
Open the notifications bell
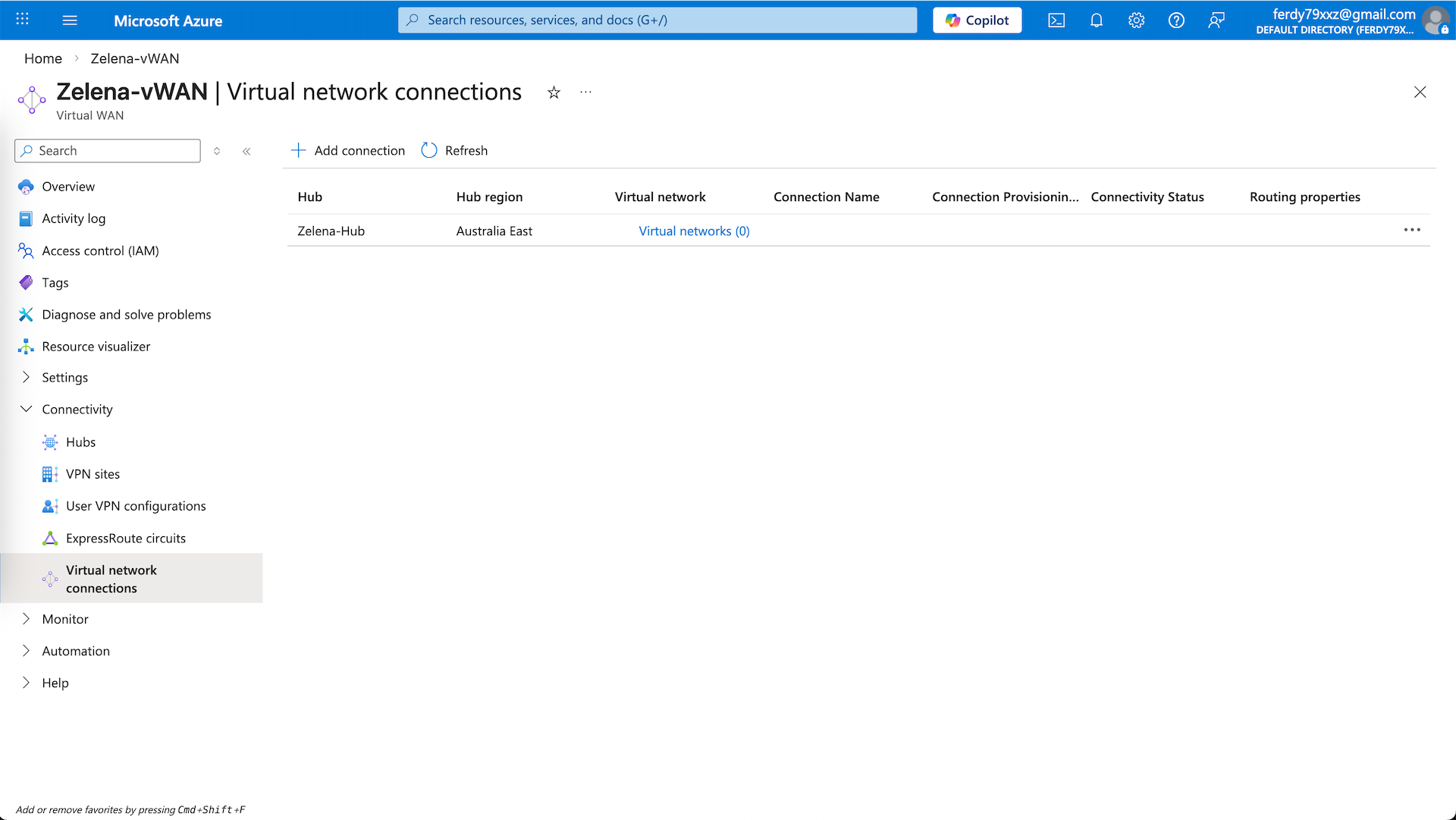tap(1097, 20)
